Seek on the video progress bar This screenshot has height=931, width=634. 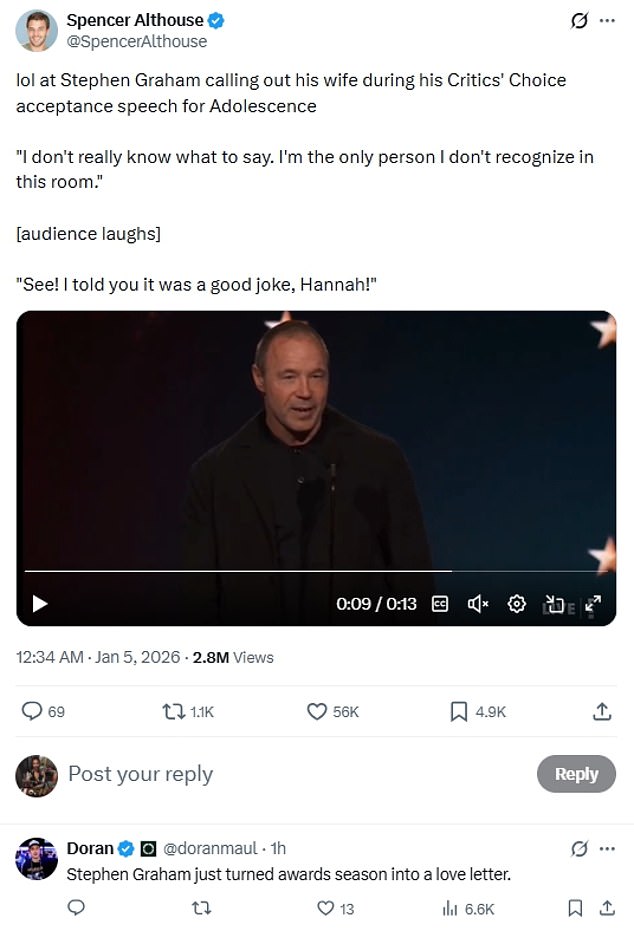click(300, 571)
